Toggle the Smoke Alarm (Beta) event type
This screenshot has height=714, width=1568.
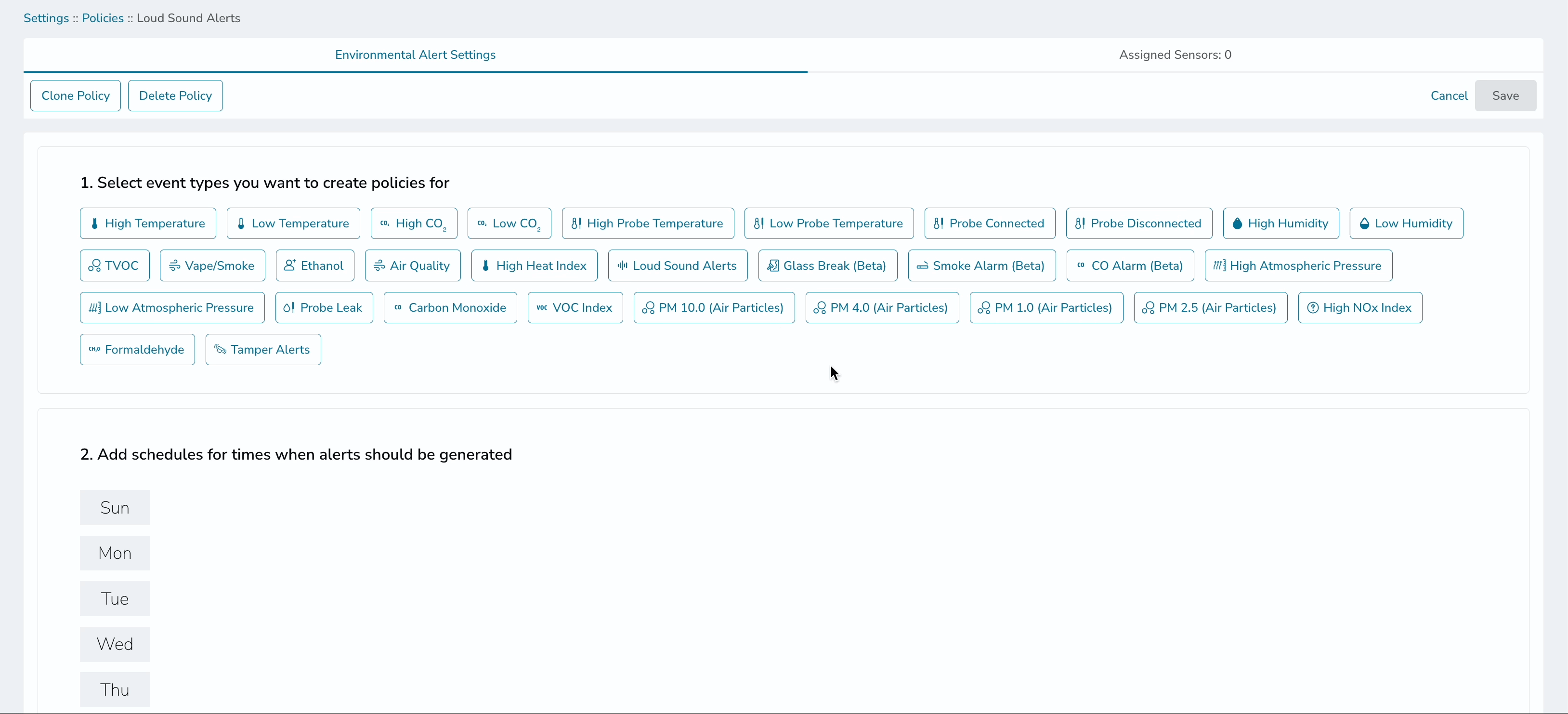(x=981, y=265)
